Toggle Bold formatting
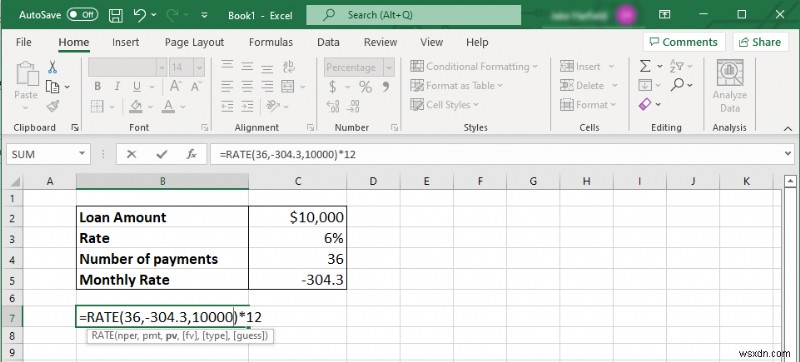Screen dimensions: 800x362 [97, 86]
